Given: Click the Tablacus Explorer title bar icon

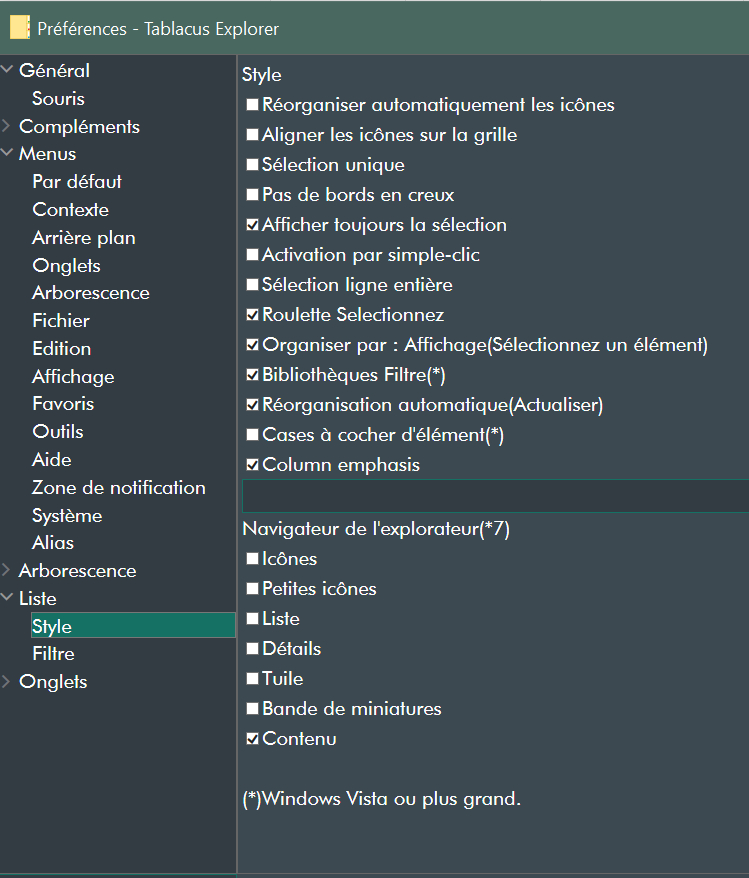Looking at the screenshot, I should 18,27.
